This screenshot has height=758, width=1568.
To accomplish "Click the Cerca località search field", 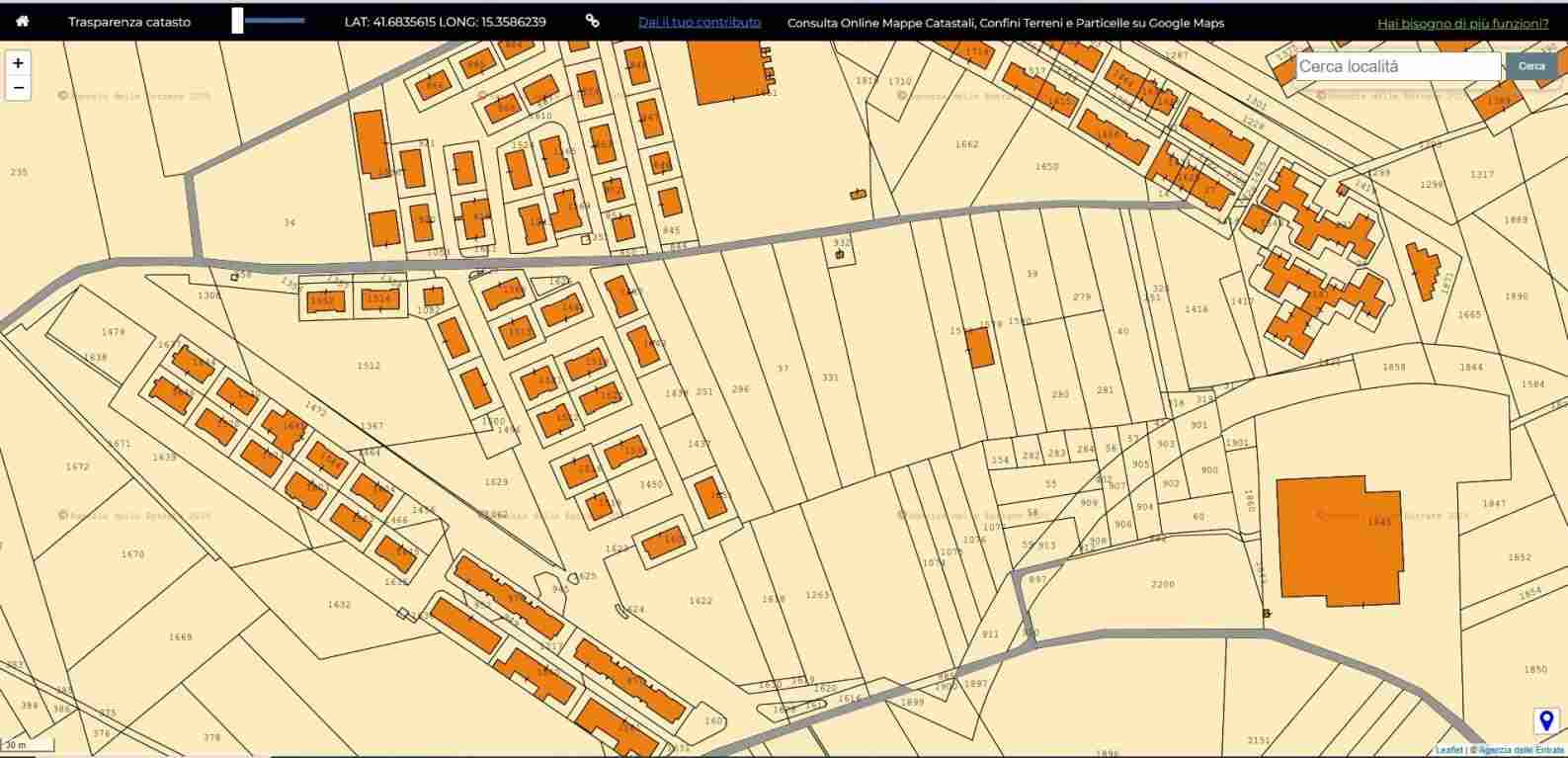I will pyautogui.click(x=1397, y=66).
